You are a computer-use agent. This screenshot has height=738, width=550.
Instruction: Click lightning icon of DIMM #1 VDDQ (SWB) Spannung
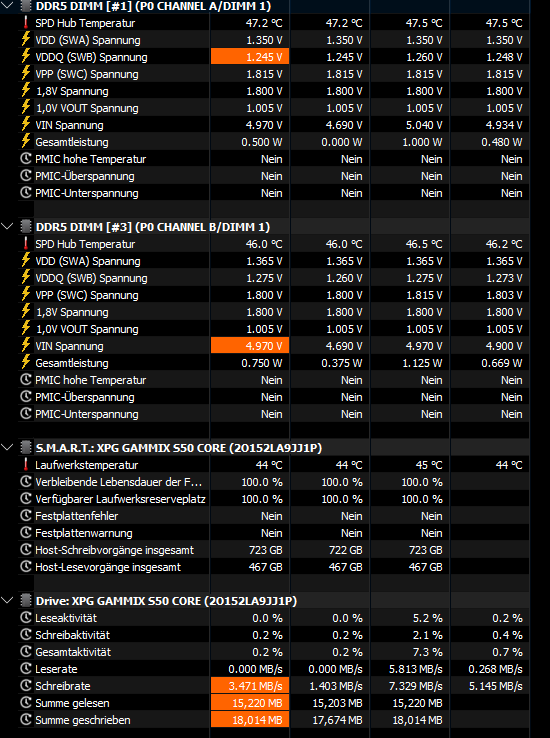pyautogui.click(x=26, y=56)
